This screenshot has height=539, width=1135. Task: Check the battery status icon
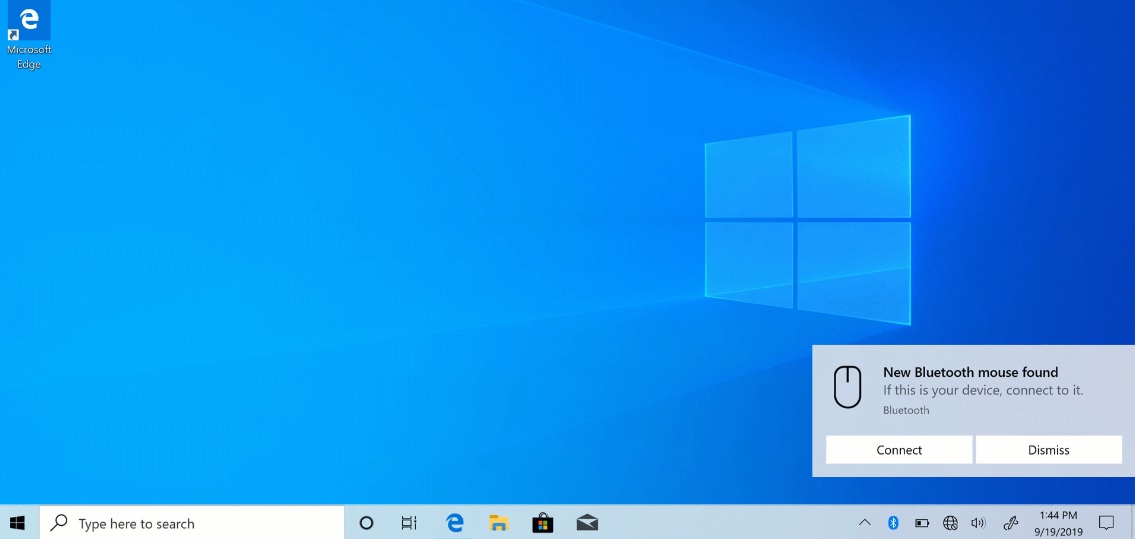pyautogui.click(x=921, y=522)
